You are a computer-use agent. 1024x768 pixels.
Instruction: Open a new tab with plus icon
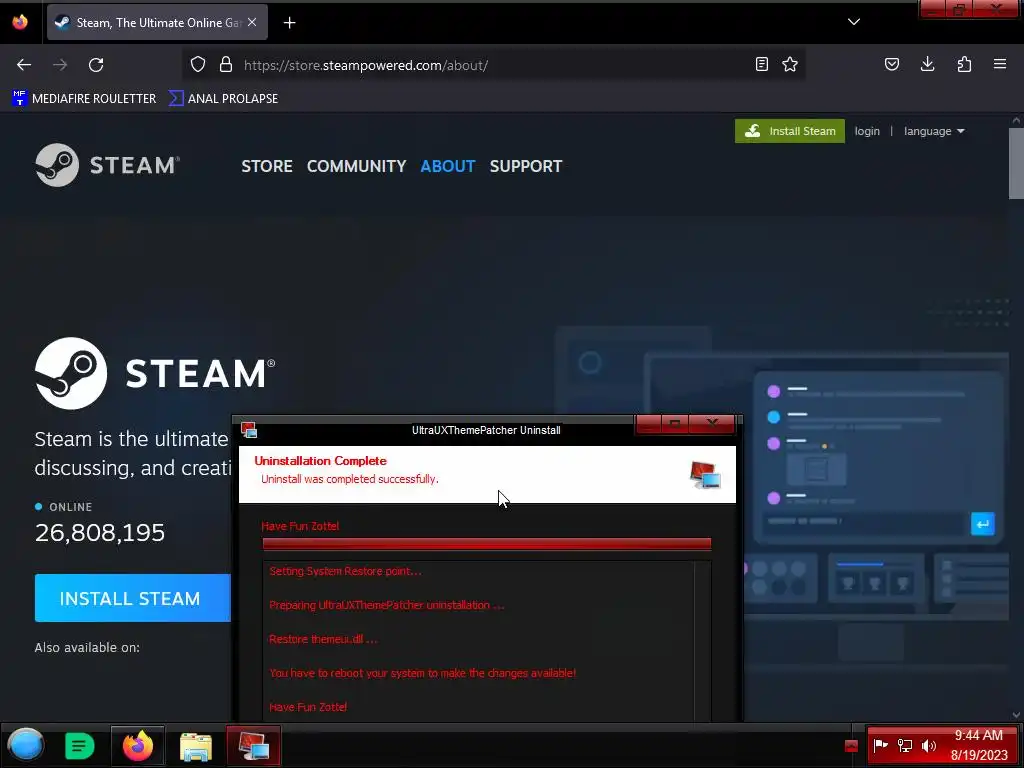point(289,23)
